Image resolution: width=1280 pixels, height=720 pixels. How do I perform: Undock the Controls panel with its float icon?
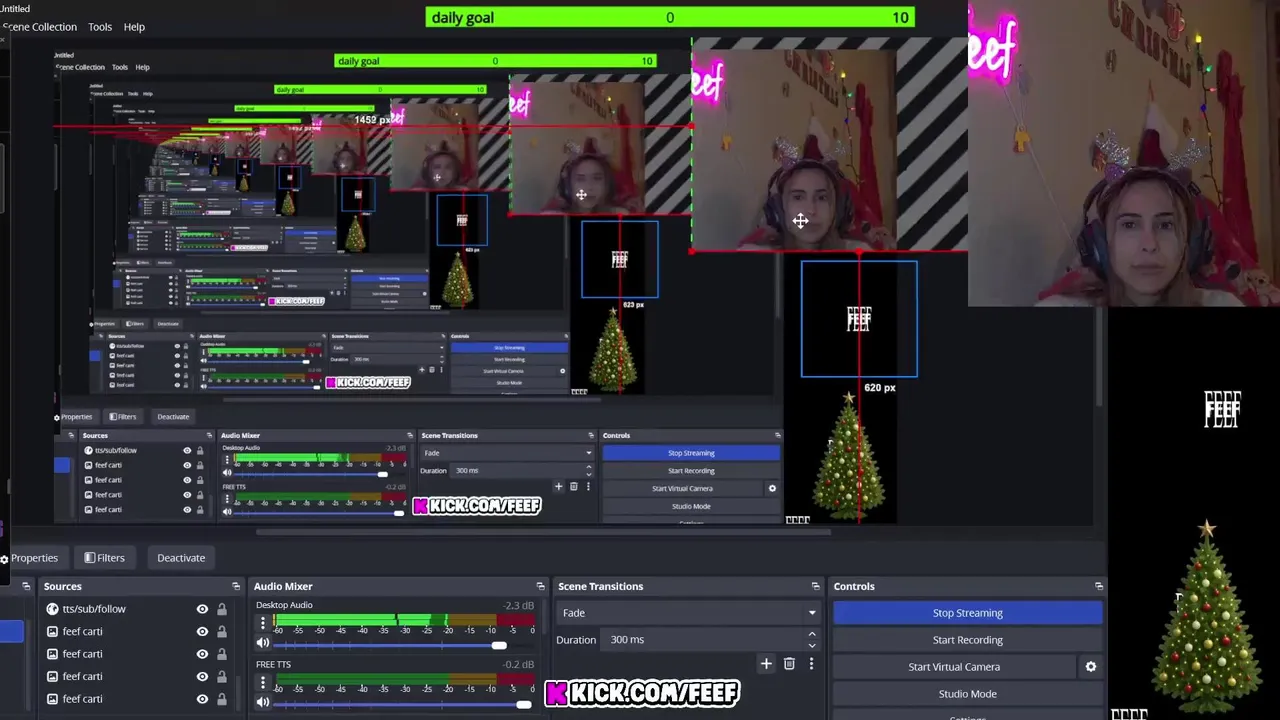1098,586
